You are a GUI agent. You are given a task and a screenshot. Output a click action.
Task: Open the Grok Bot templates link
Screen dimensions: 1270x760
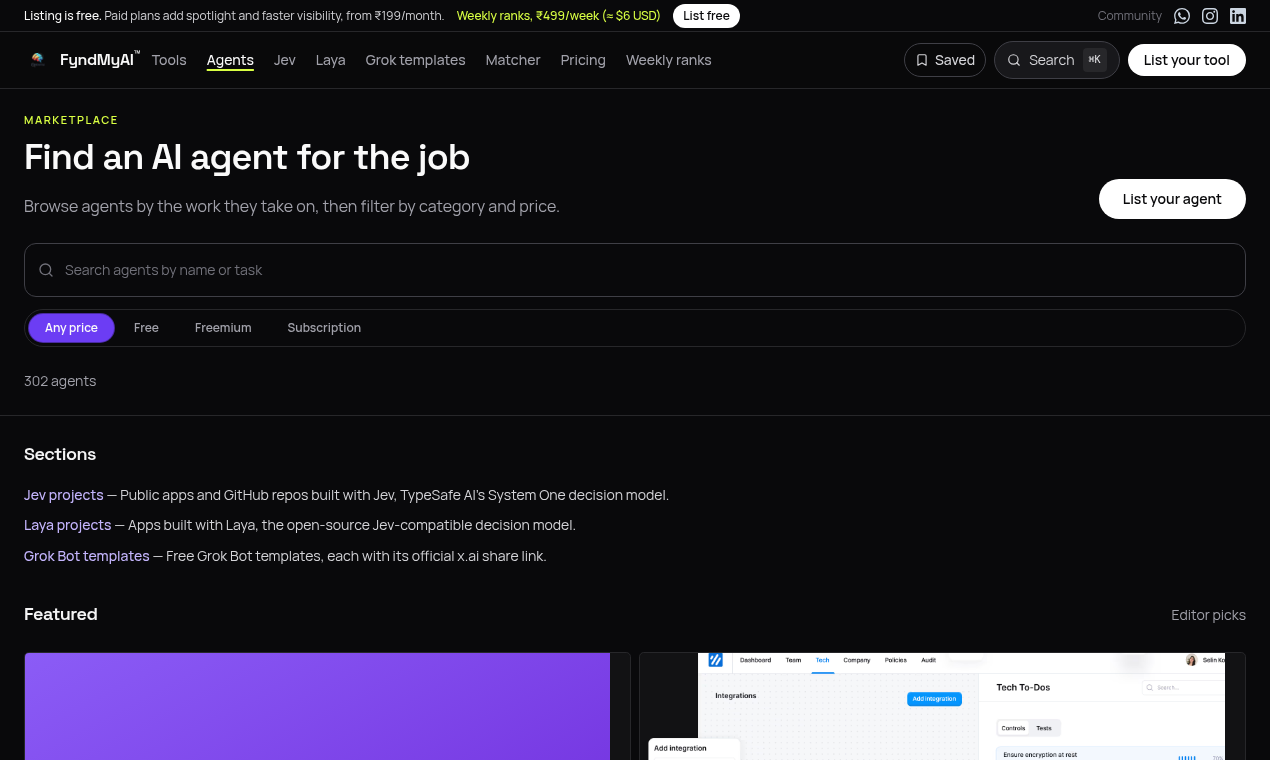coord(87,556)
